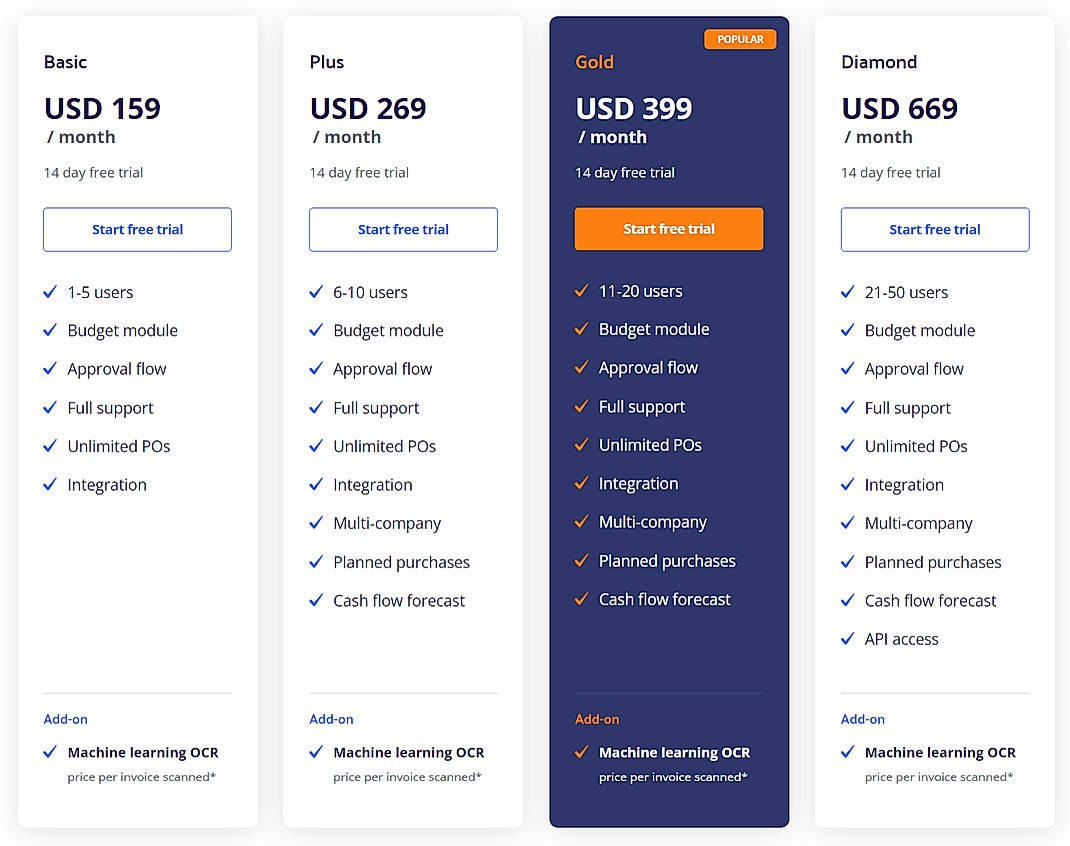Click the checkmark next to Diamond's Machine learning OCR
This screenshot has height=846, width=1070.
tap(847, 752)
